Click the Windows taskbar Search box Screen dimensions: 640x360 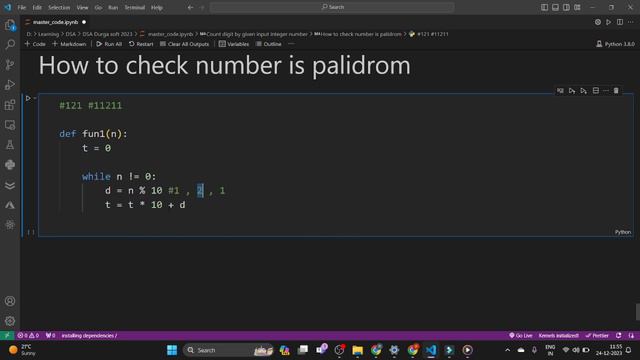point(229,350)
